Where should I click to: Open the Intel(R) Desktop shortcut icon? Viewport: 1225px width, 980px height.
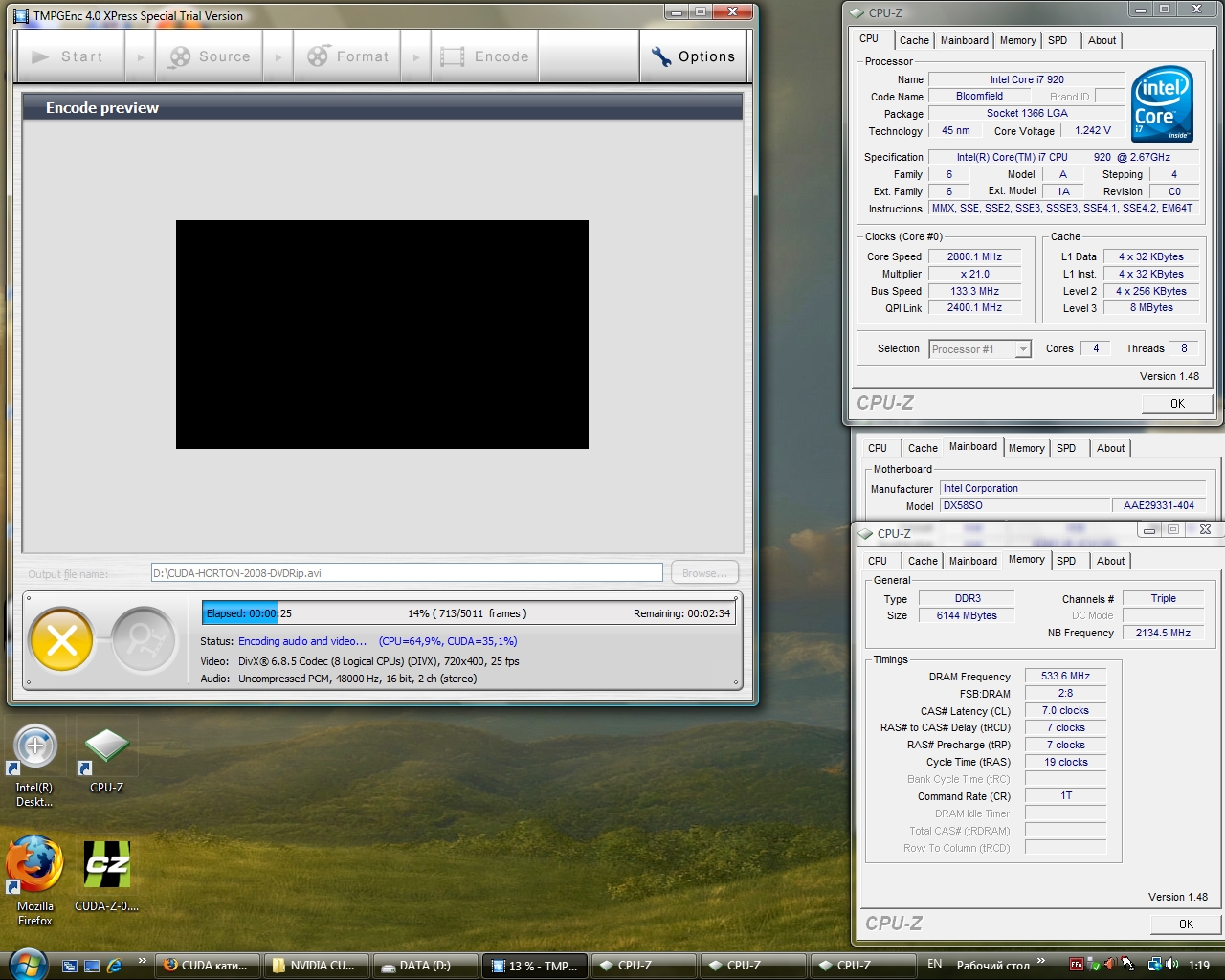tap(35, 764)
